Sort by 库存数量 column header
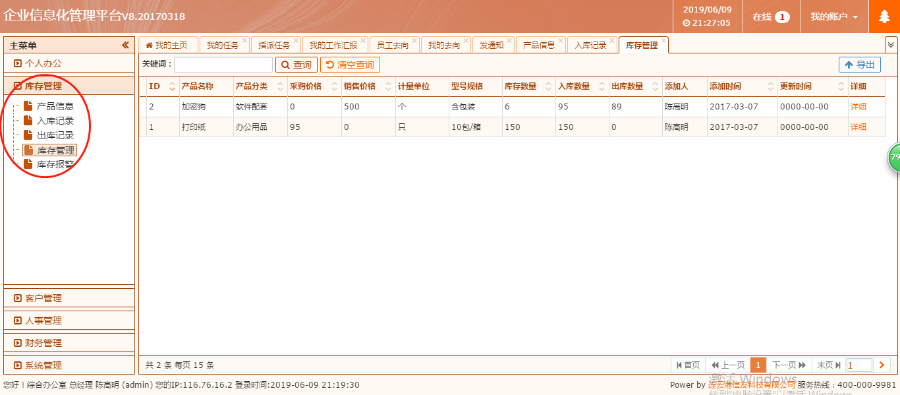The image size is (900, 395). (x=528, y=86)
